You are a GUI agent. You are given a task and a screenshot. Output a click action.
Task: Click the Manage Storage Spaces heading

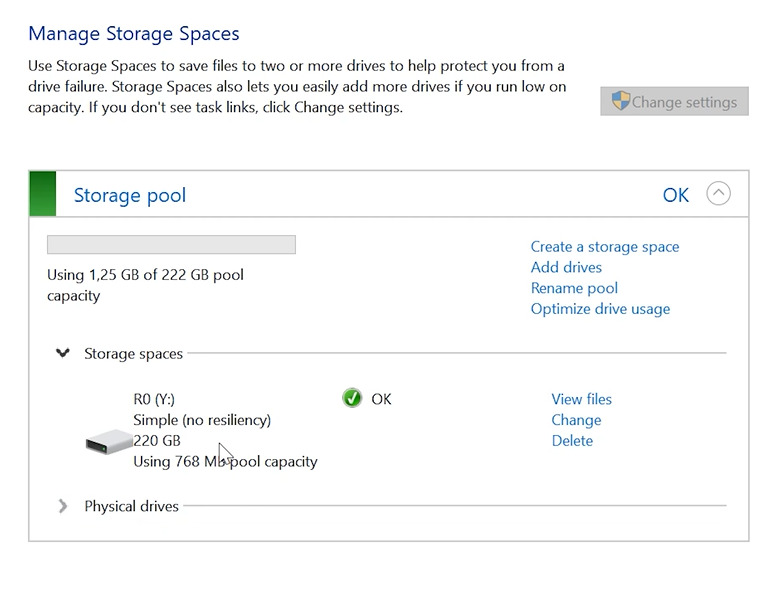tap(134, 34)
